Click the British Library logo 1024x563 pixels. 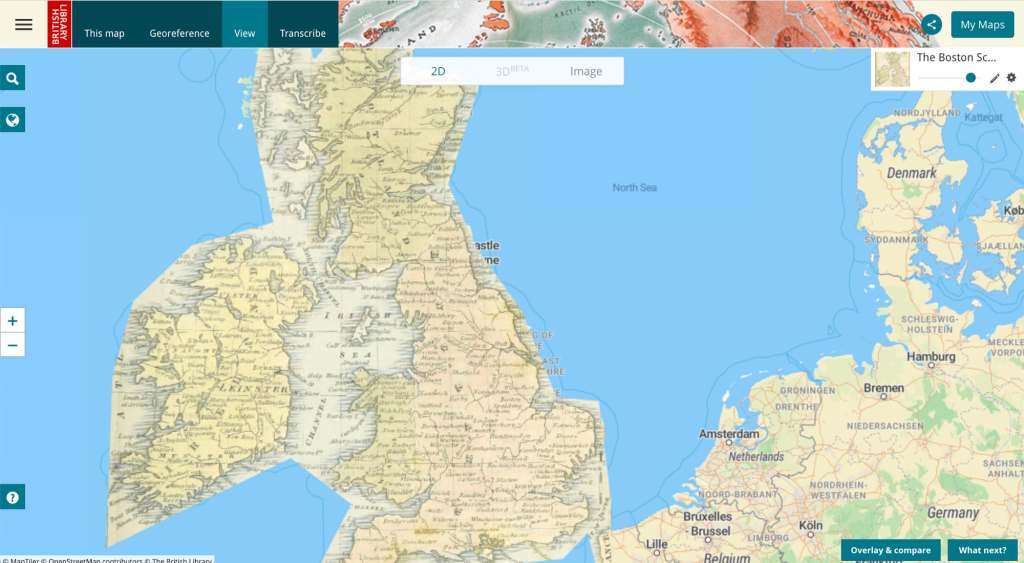(x=59, y=24)
